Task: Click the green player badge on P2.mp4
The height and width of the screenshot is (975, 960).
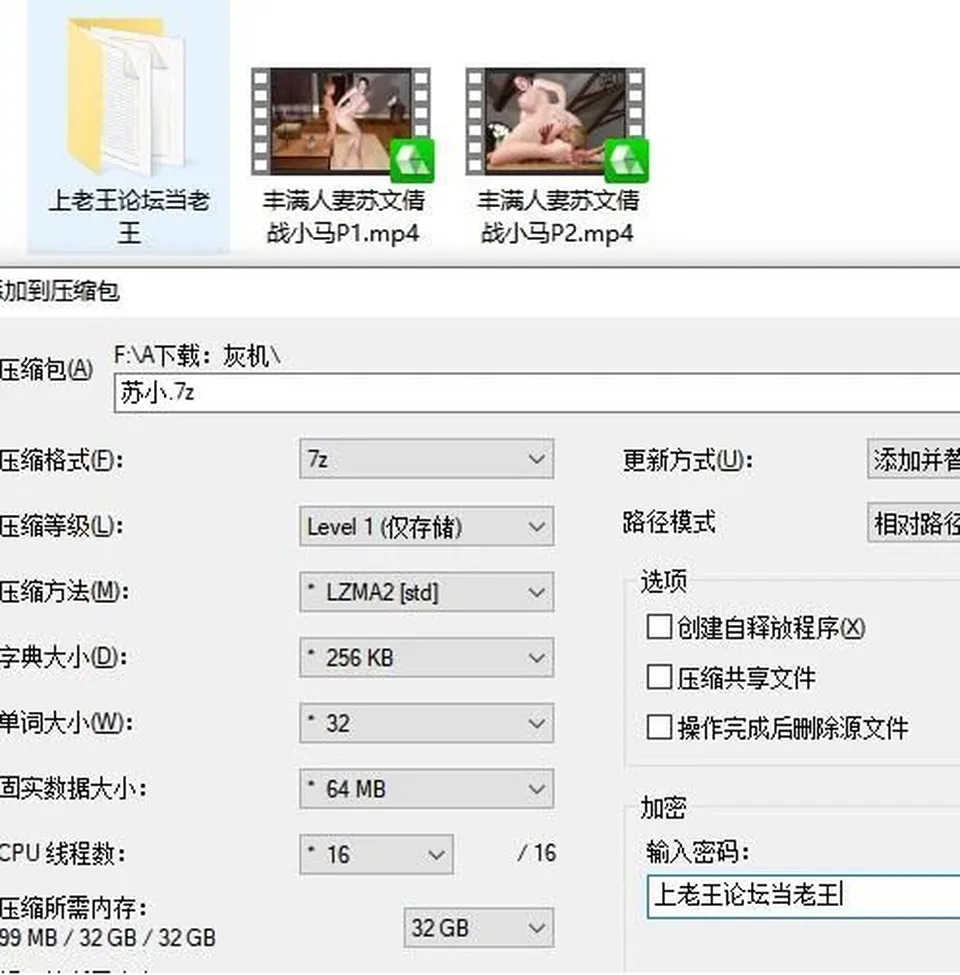Action: point(626,160)
